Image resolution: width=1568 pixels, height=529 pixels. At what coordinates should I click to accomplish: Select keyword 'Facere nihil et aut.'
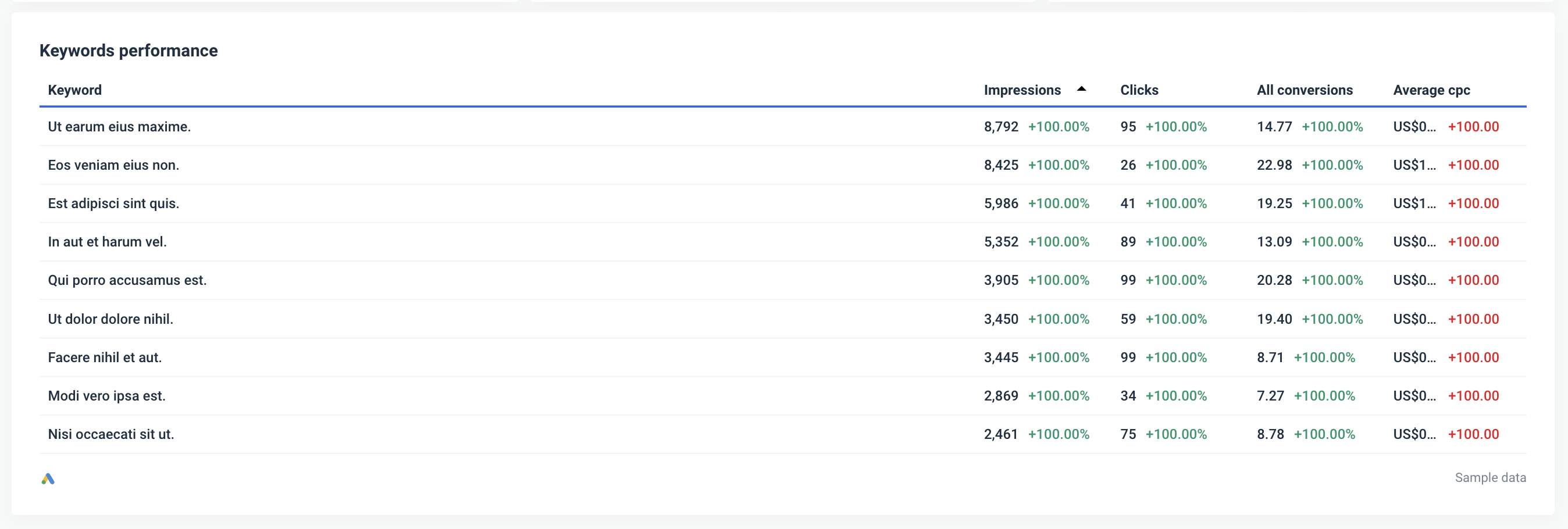point(105,358)
